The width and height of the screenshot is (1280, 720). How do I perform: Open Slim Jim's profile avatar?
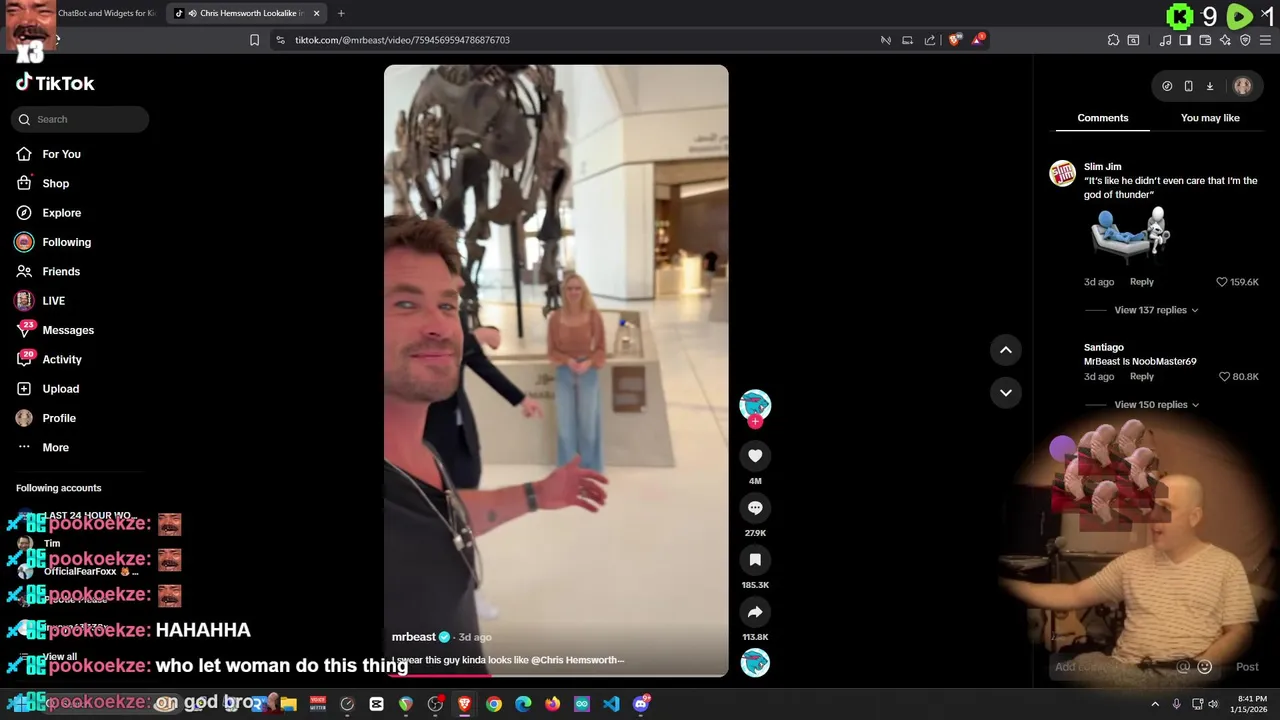click(1062, 173)
